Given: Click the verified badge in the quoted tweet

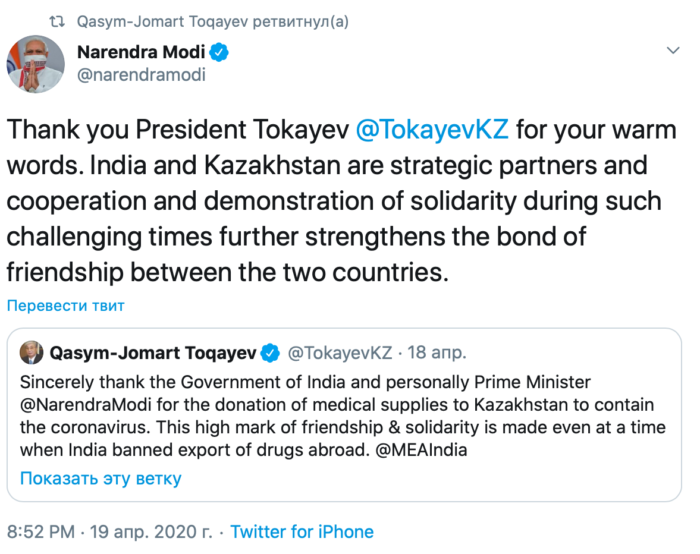Looking at the screenshot, I should coord(270,352).
